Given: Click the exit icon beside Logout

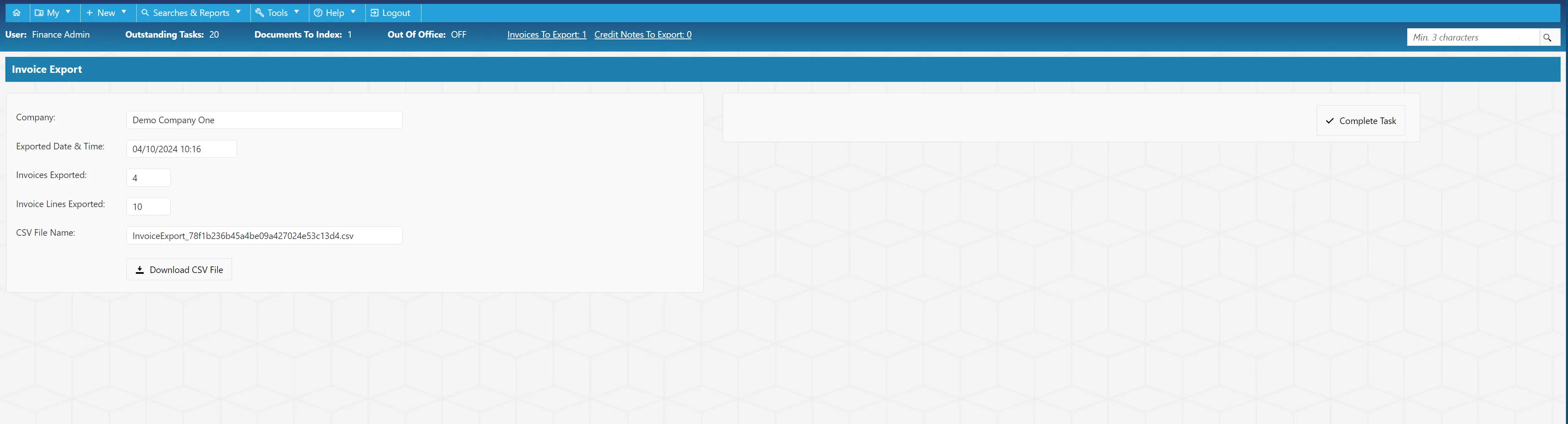Looking at the screenshot, I should 375,13.
